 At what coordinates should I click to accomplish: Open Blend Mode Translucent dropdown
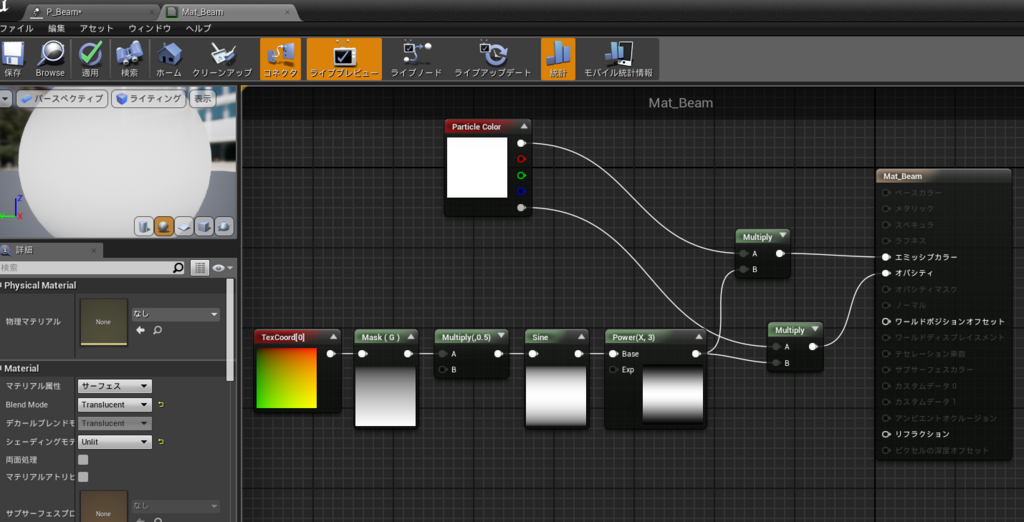click(x=115, y=405)
